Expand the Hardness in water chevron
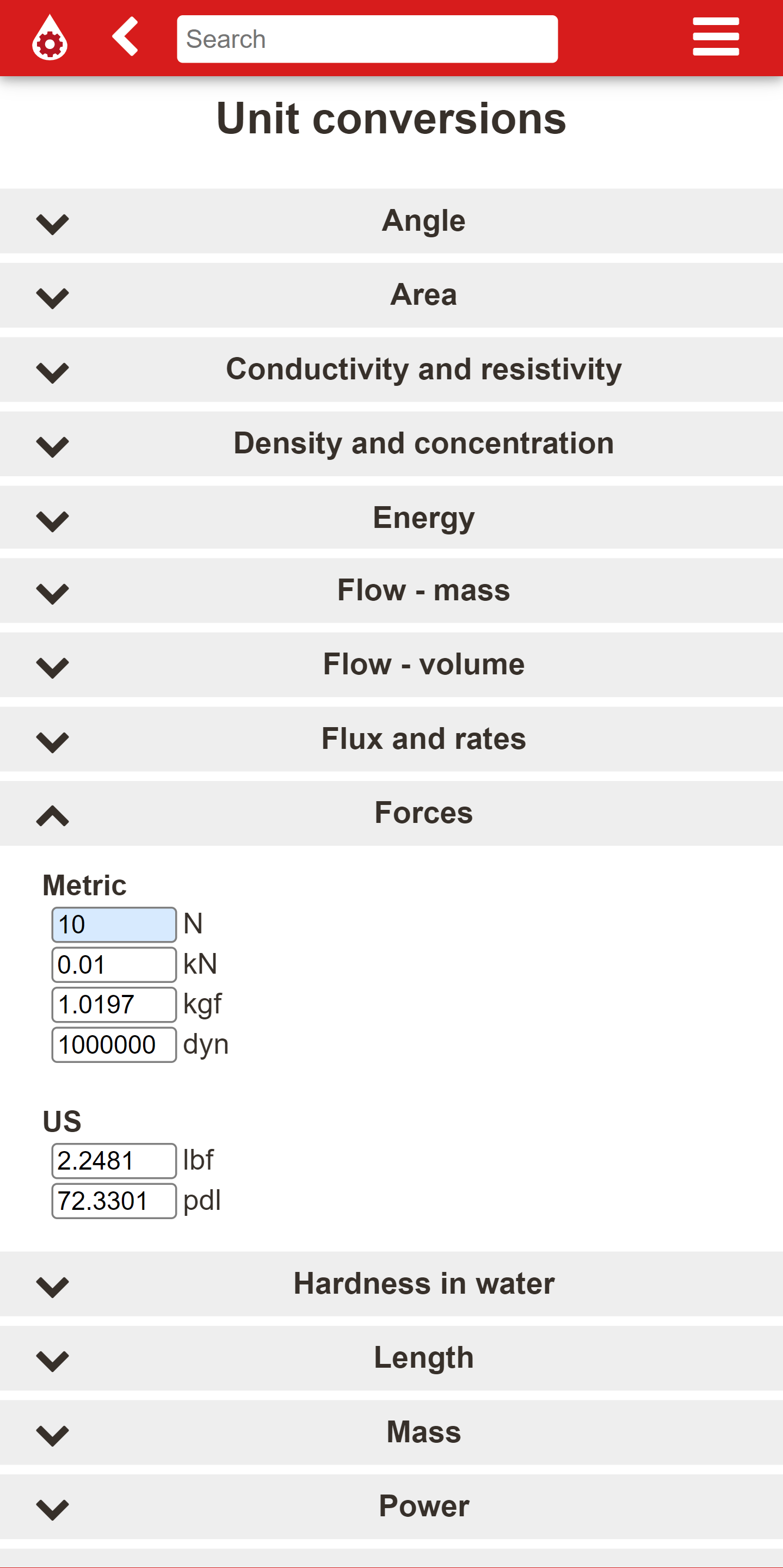Viewport: 783px width, 1568px height. point(52,1287)
